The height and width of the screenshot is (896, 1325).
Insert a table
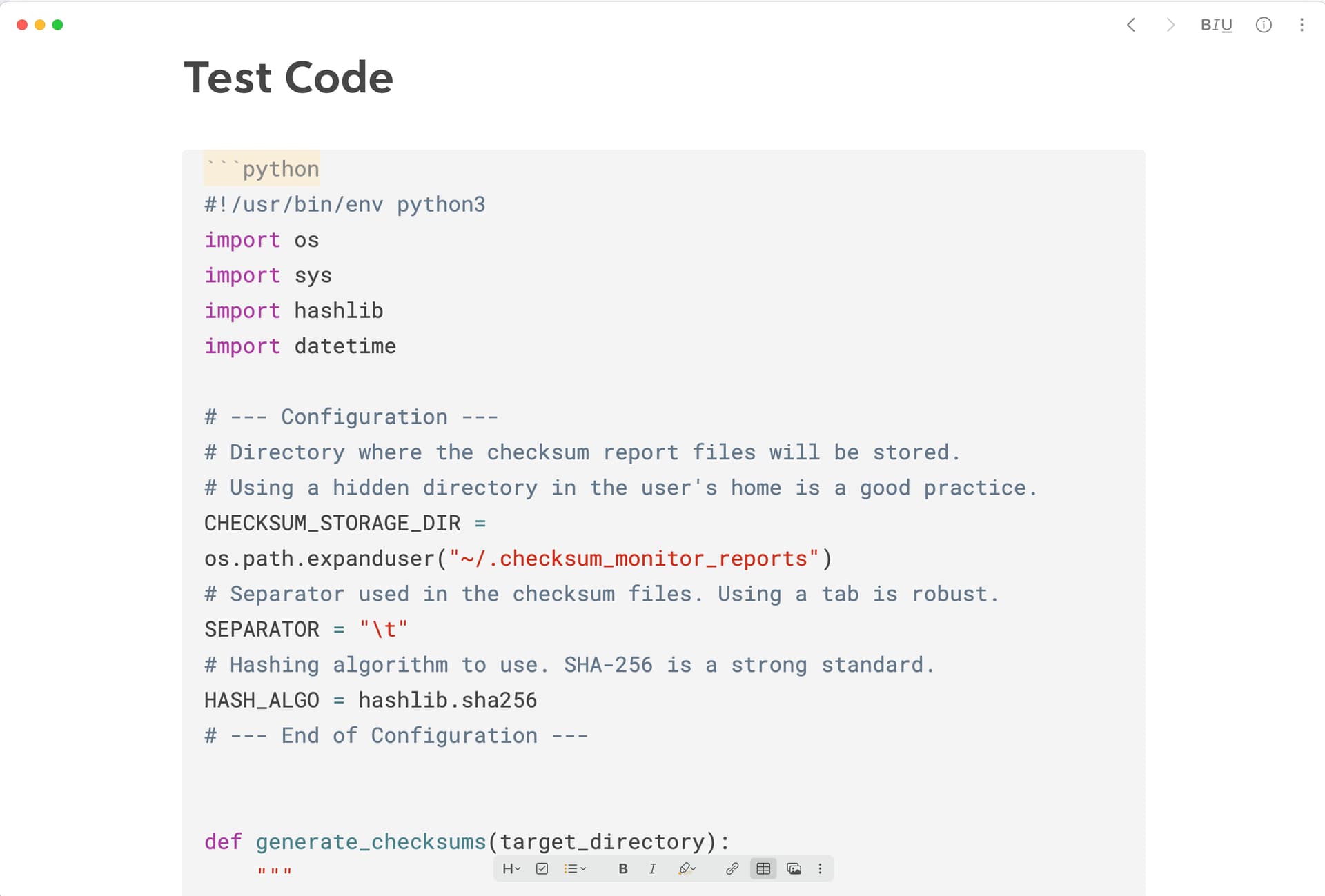(763, 868)
